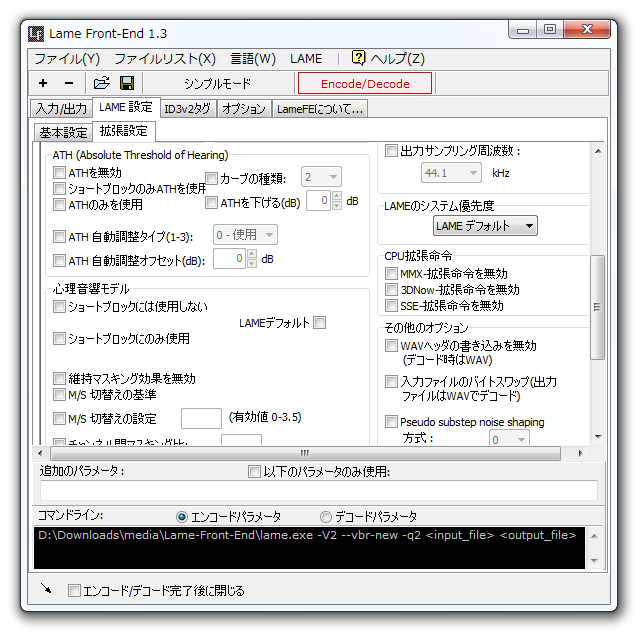Open the カーブの種類 dropdown showing 2

pyautogui.click(x=321, y=177)
